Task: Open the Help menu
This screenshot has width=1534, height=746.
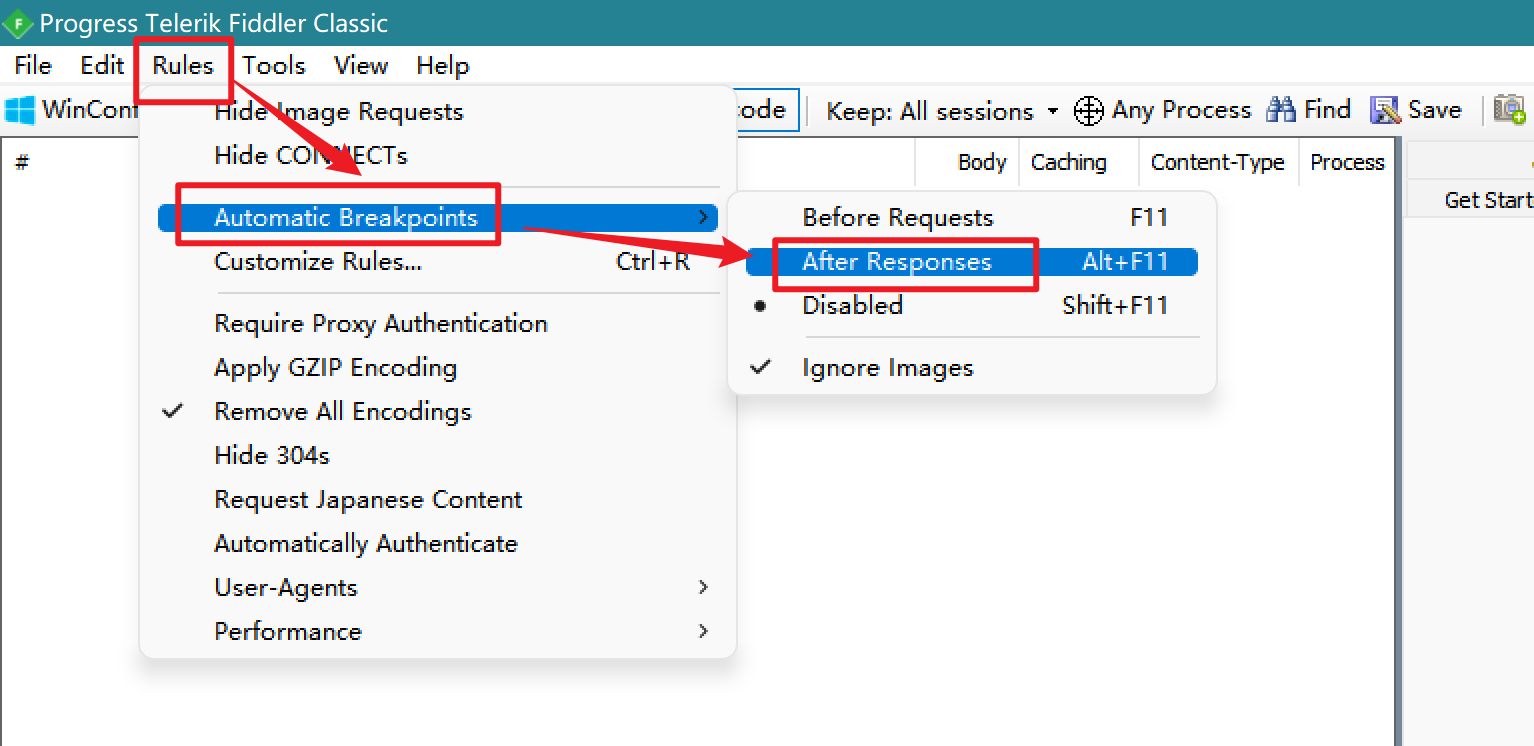Action: (443, 65)
